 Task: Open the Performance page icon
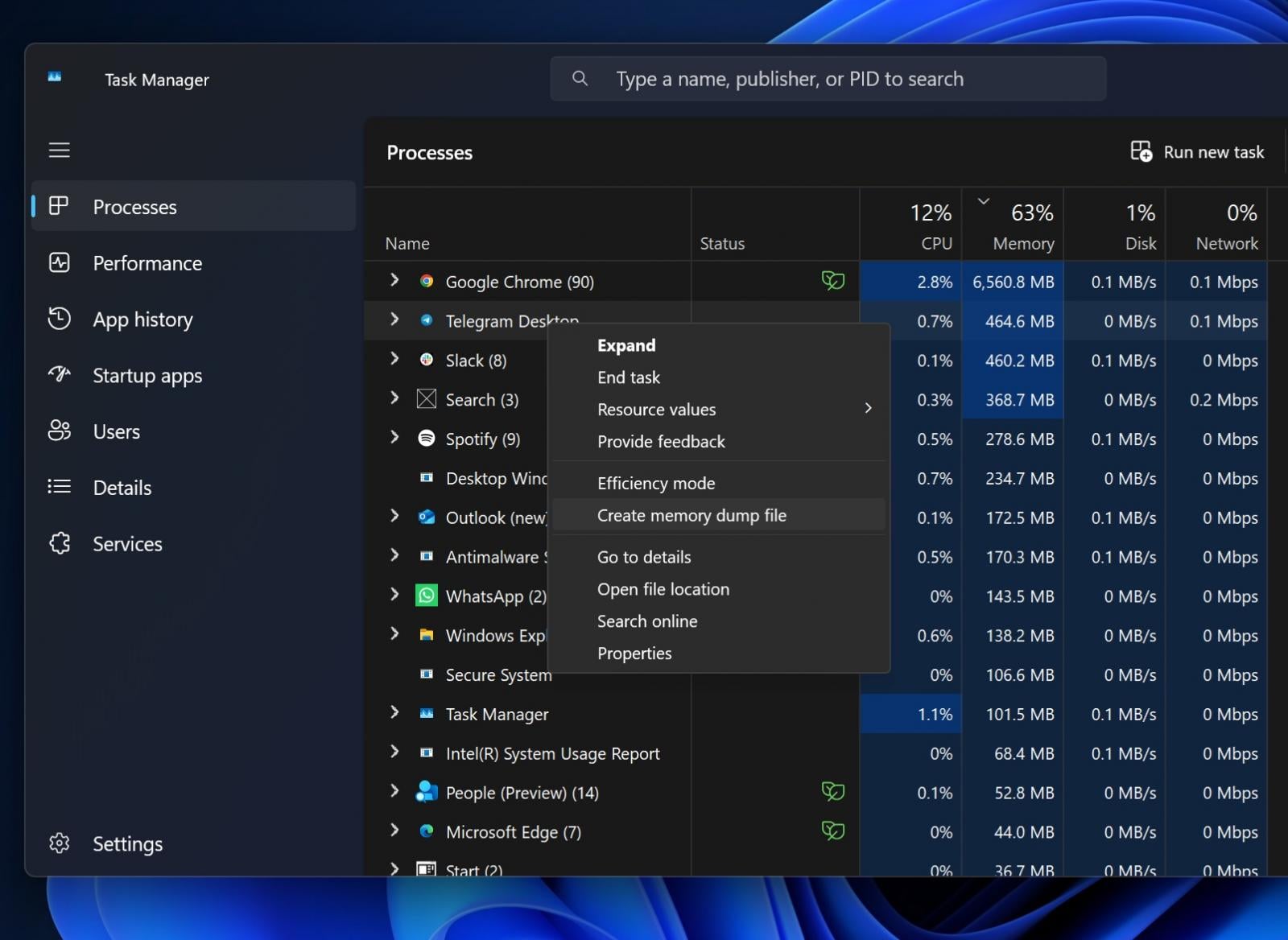[x=60, y=263]
